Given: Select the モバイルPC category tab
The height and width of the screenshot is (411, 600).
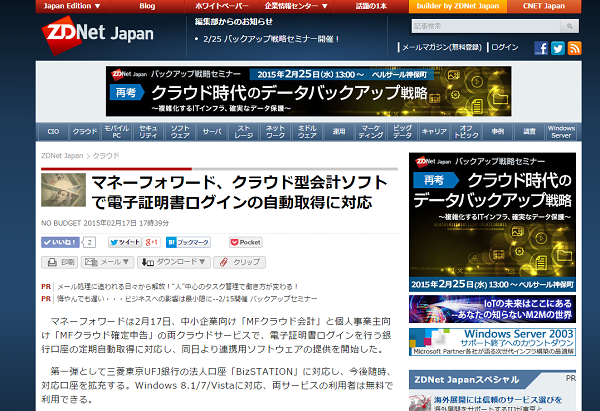Looking at the screenshot, I should [x=117, y=132].
